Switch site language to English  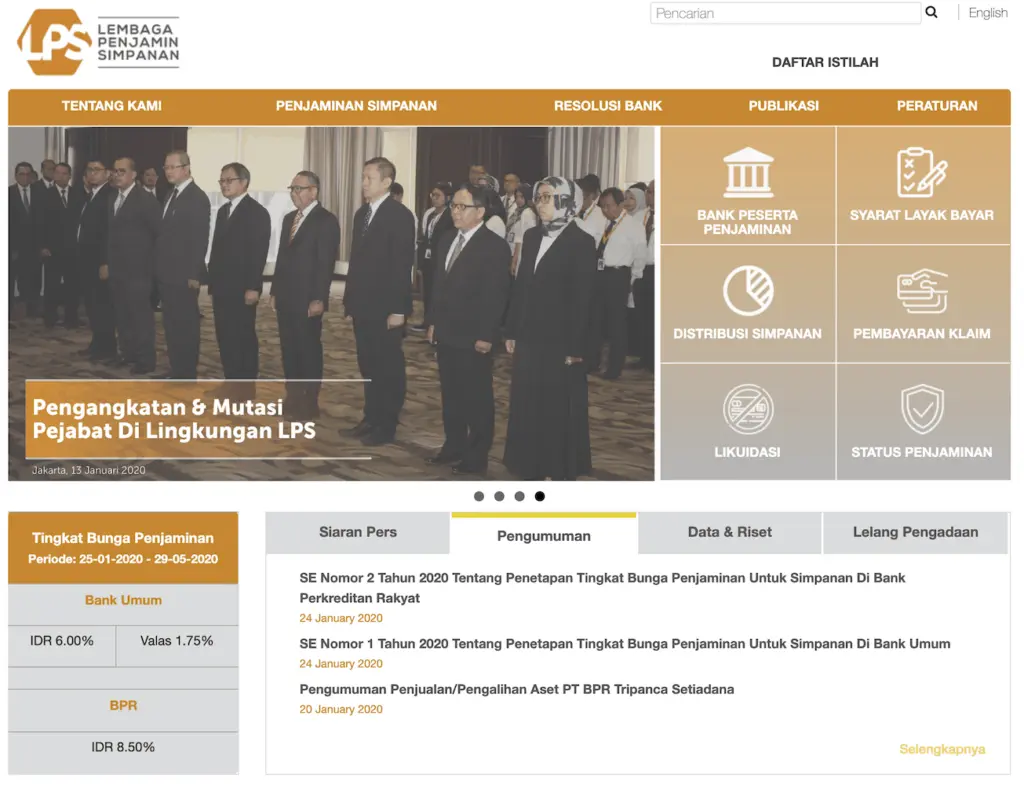pos(987,13)
